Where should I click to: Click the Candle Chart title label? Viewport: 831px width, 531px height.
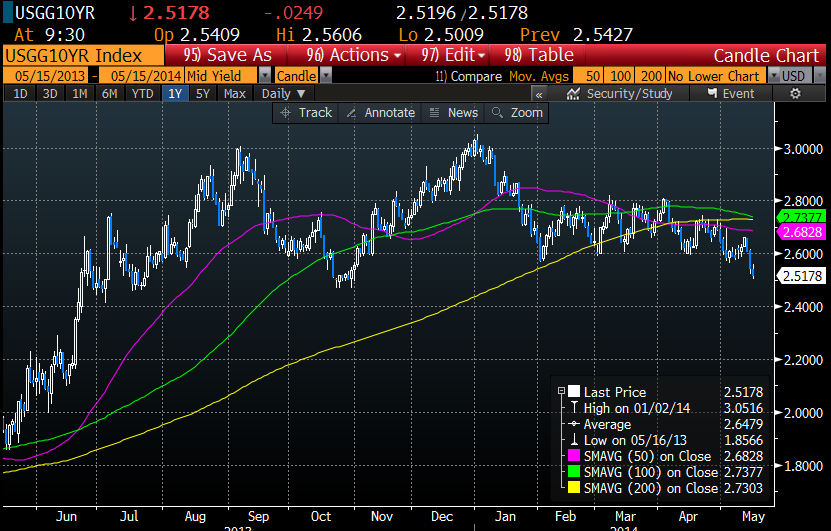766,56
